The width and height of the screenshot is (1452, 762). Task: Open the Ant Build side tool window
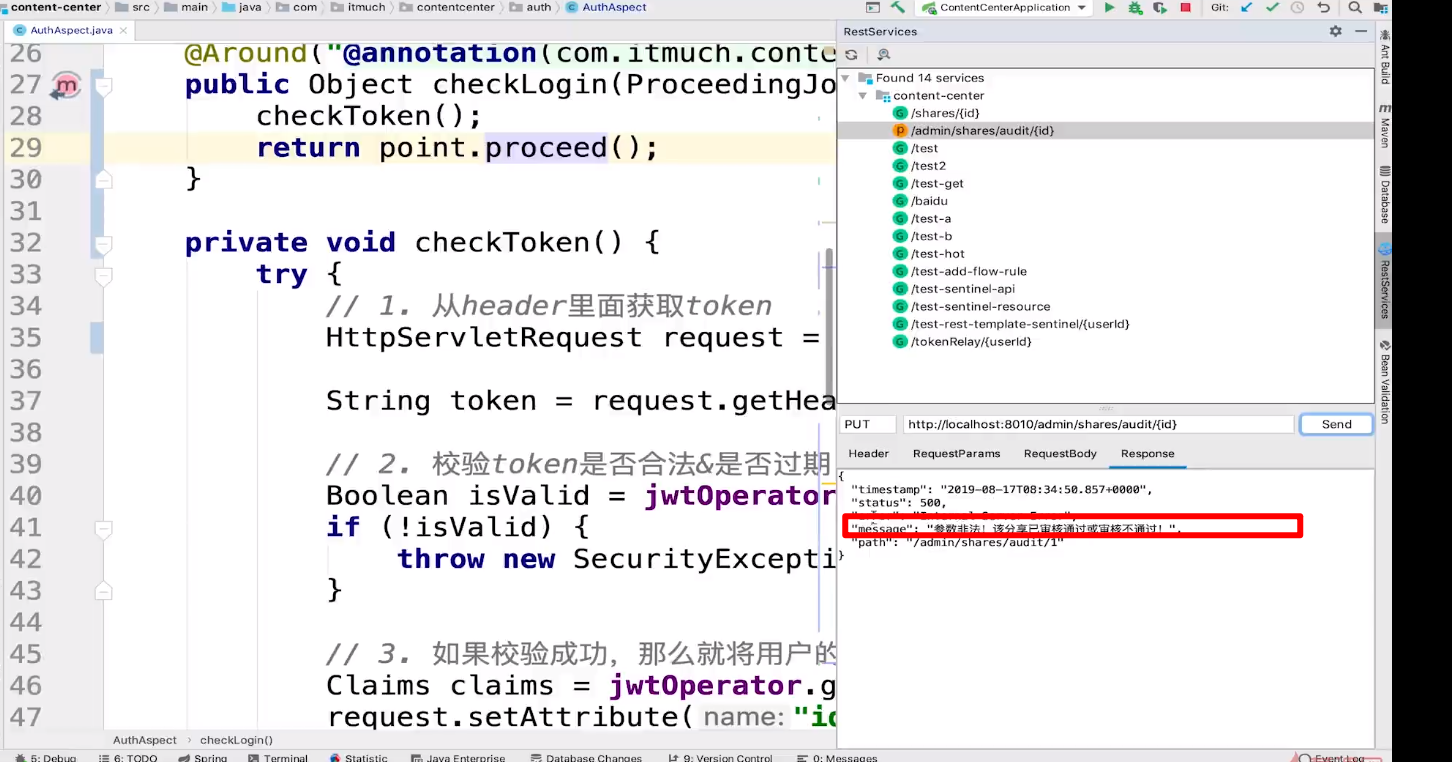(x=1385, y=55)
